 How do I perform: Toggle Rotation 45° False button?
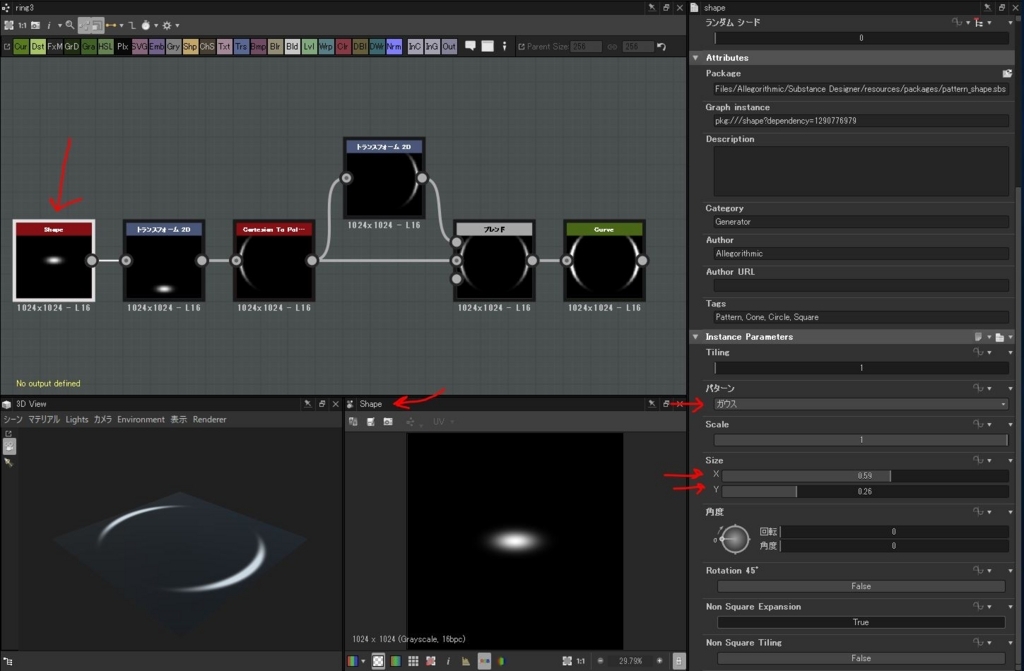point(861,586)
